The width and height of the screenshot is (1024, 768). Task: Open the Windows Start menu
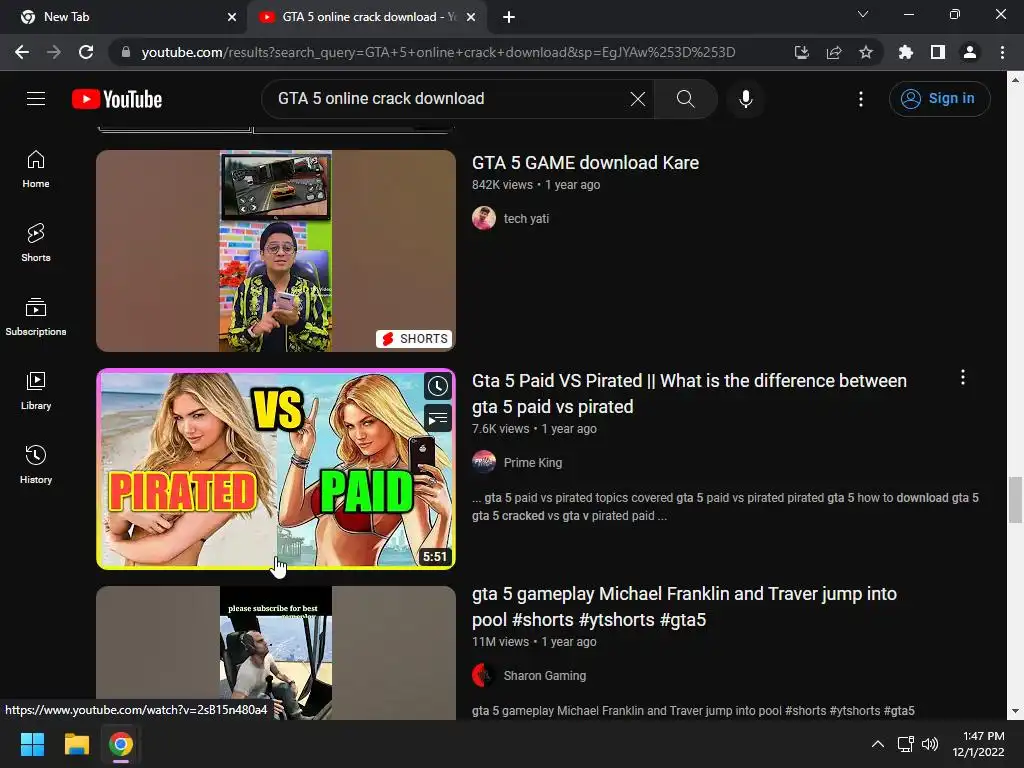(32, 744)
